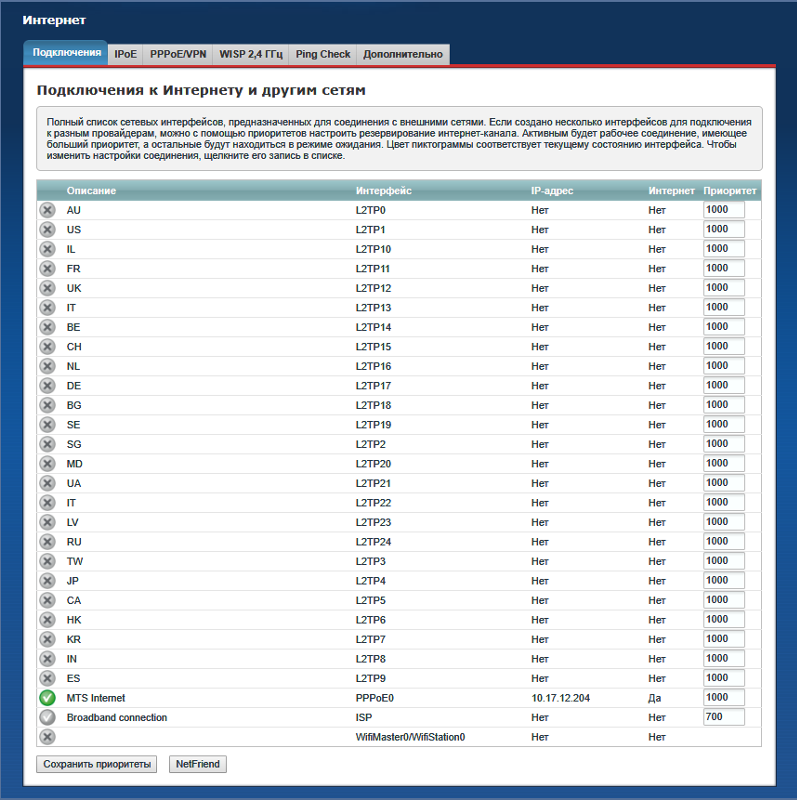The image size is (797, 800).
Task: Click the Да value for MTS Internet
Action: (x=655, y=698)
